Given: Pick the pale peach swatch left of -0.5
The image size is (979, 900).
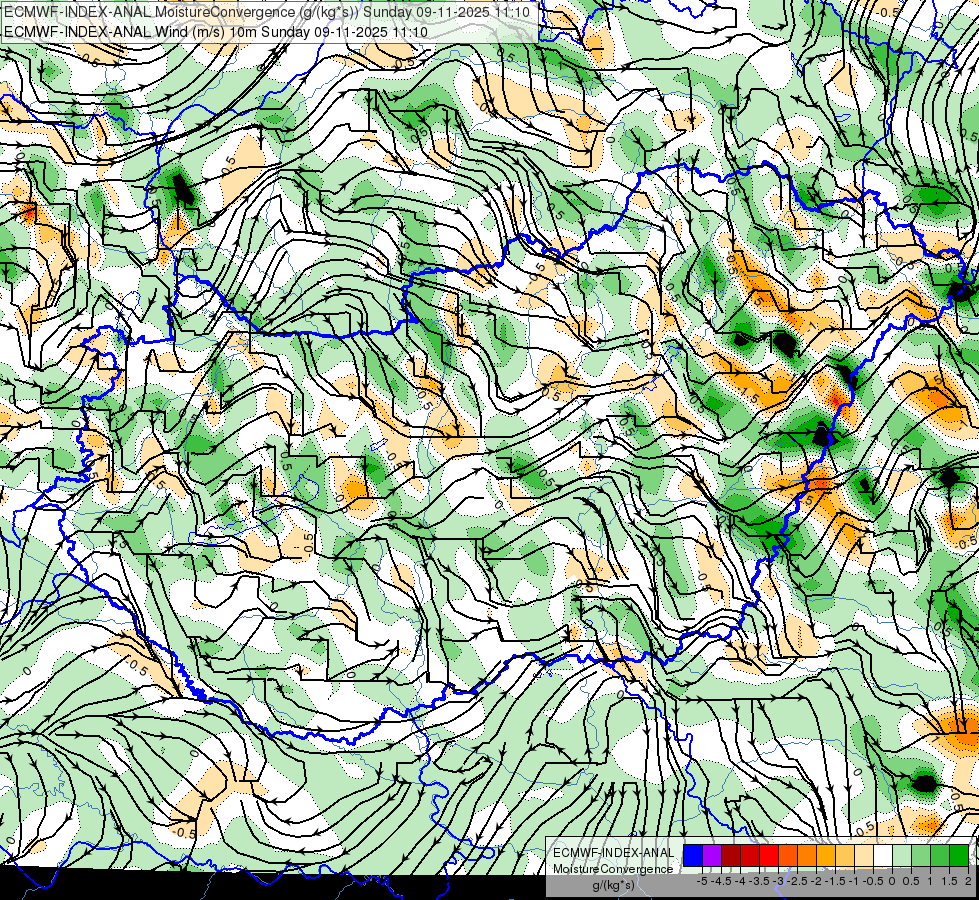Looking at the screenshot, I should click(864, 855).
